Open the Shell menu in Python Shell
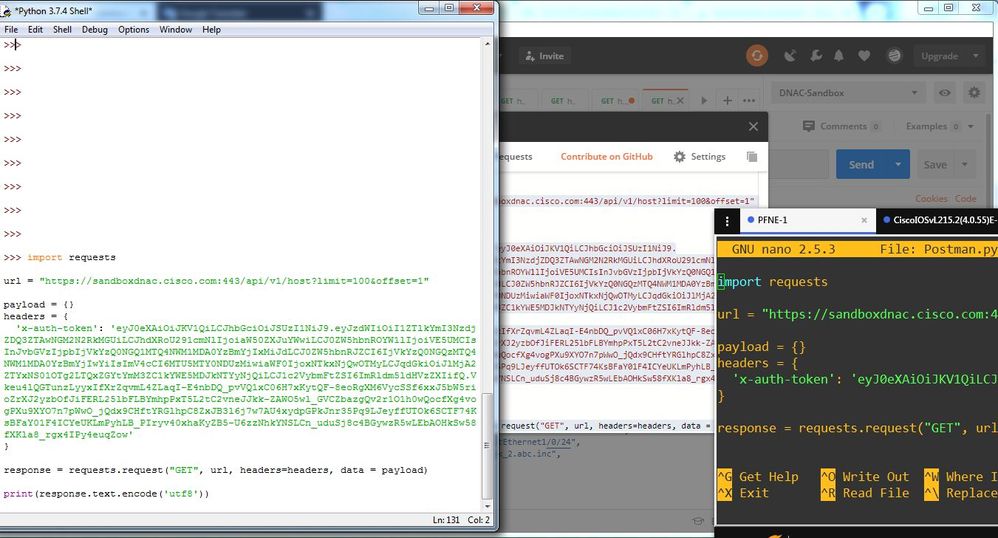The width and height of the screenshot is (998, 538). tap(62, 29)
